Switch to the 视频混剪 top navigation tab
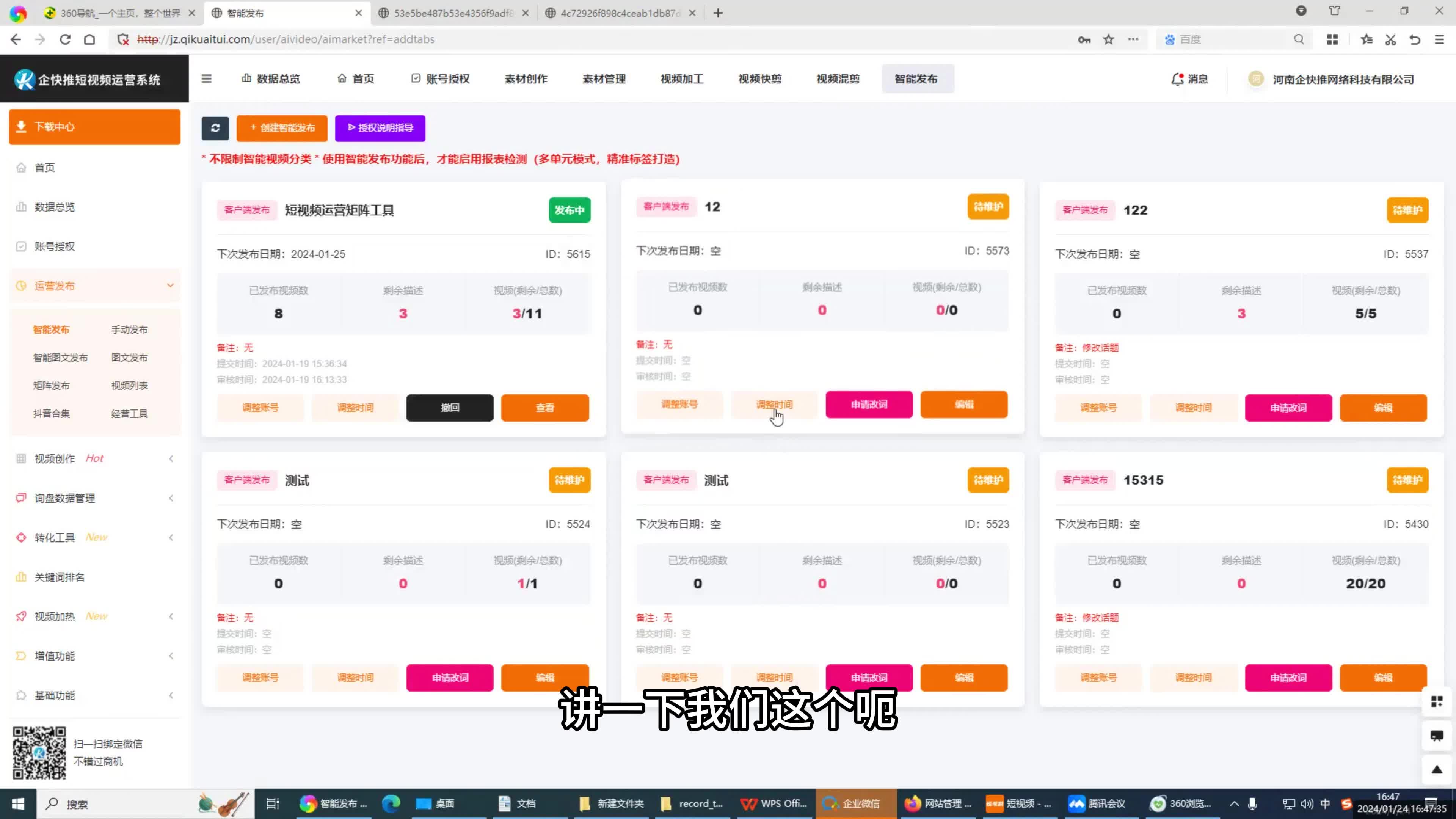The width and height of the screenshot is (1456, 819). (x=838, y=78)
